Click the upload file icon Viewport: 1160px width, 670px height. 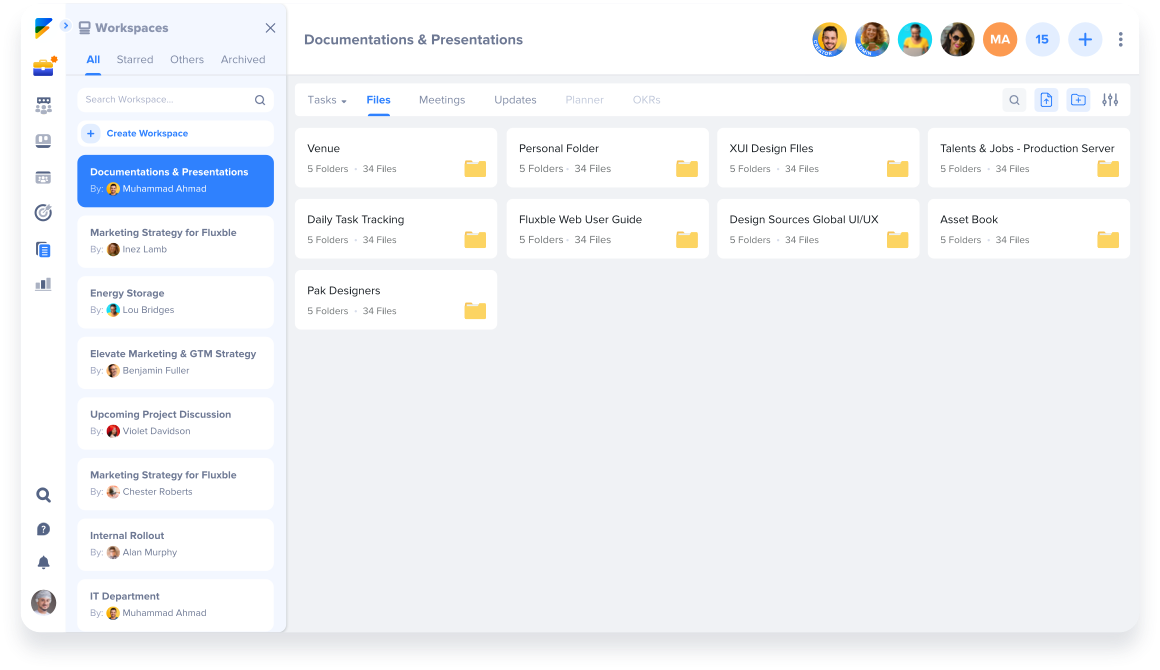pos(1046,100)
